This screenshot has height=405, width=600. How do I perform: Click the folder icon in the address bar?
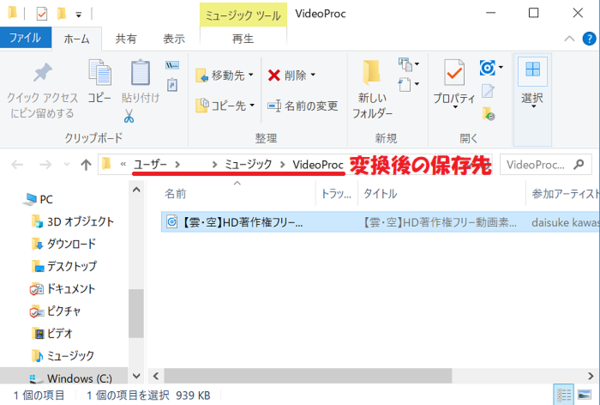click(106, 164)
